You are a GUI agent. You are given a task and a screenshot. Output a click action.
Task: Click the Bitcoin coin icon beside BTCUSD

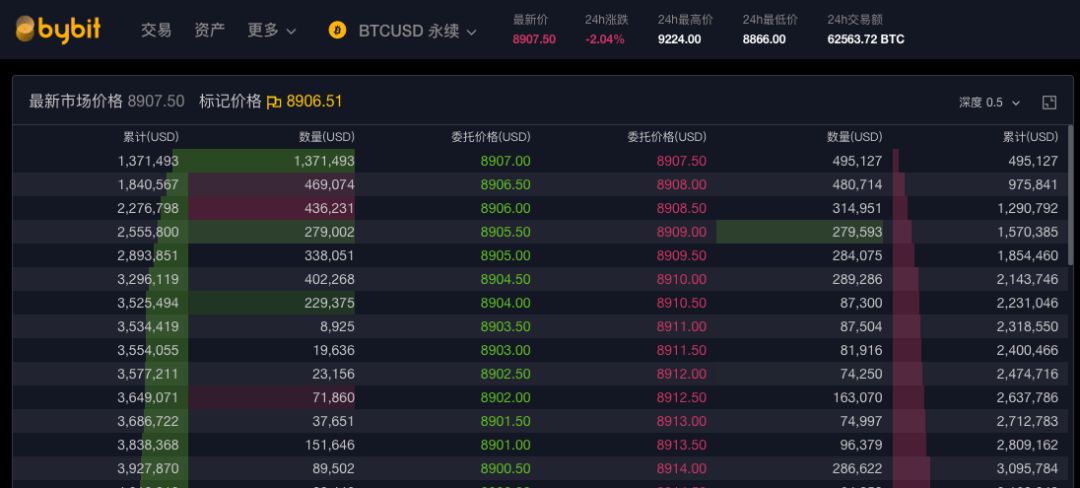tap(337, 30)
